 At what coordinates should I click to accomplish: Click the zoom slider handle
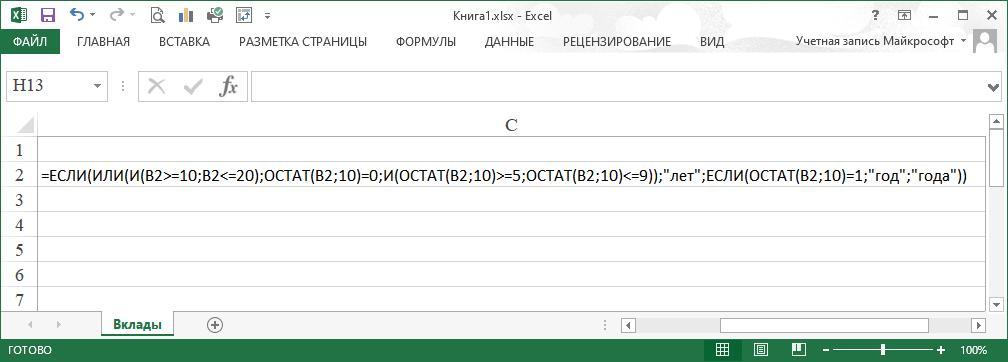[x=883, y=350]
